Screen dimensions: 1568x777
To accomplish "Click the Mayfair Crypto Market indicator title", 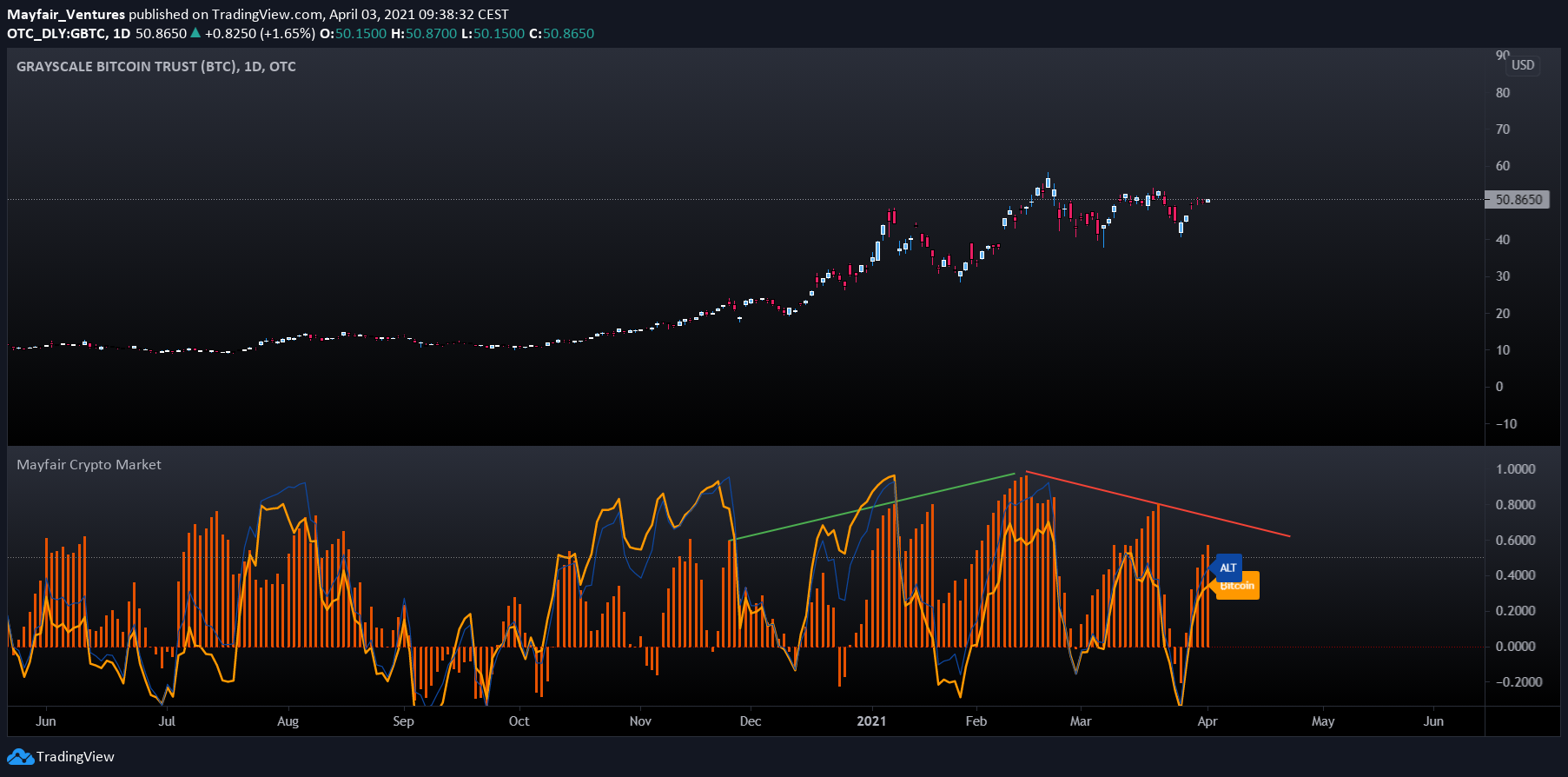I will 89,465.
